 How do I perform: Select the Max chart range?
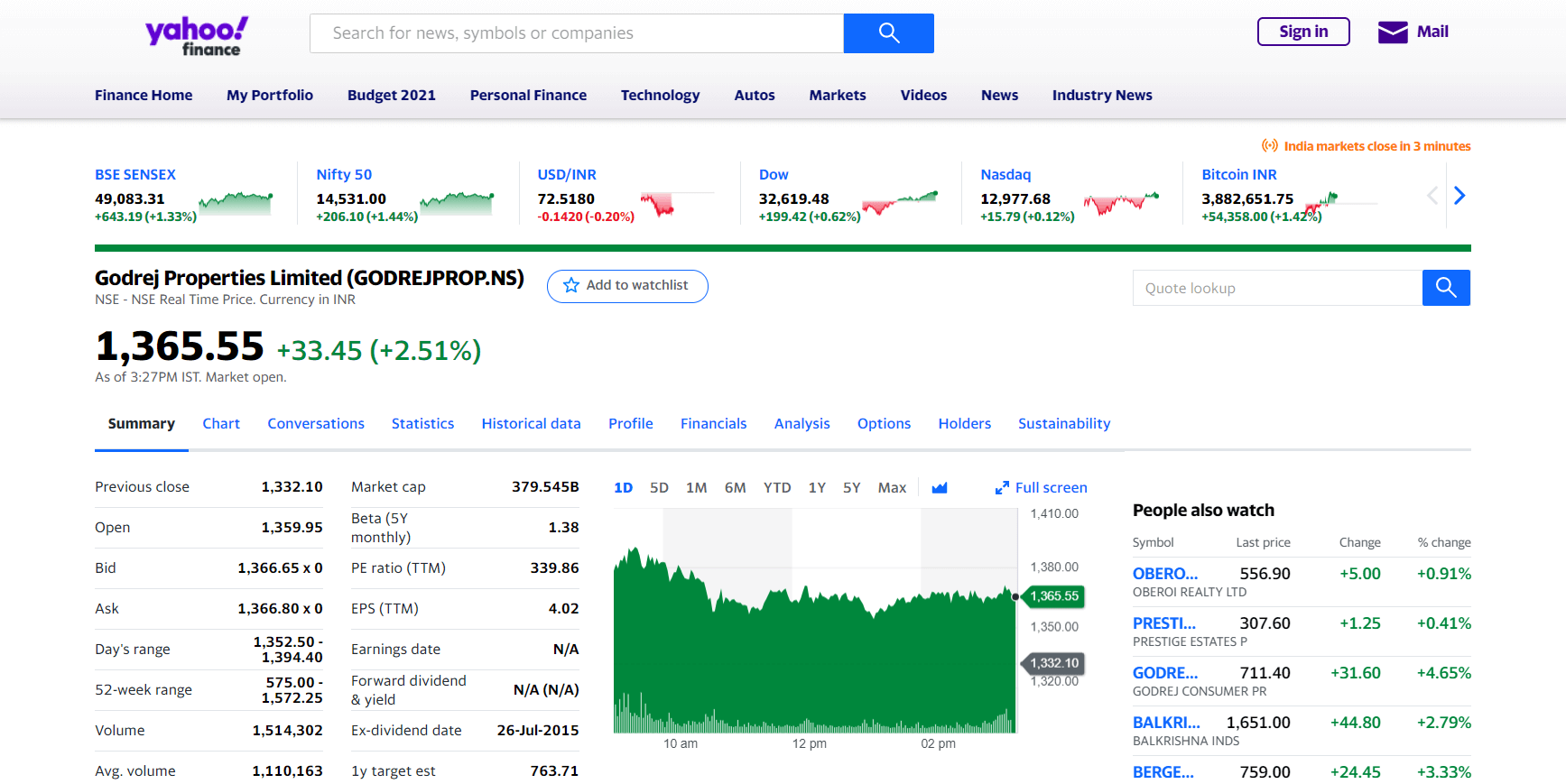892,488
